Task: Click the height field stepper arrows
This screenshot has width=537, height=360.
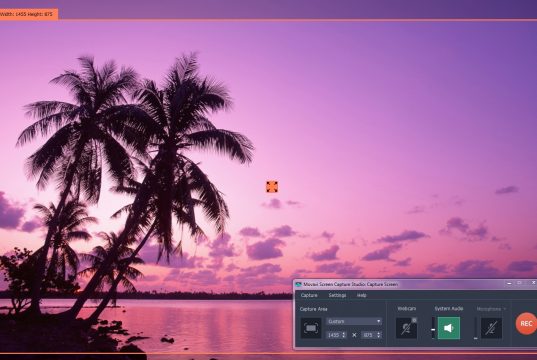Action: click(379, 335)
